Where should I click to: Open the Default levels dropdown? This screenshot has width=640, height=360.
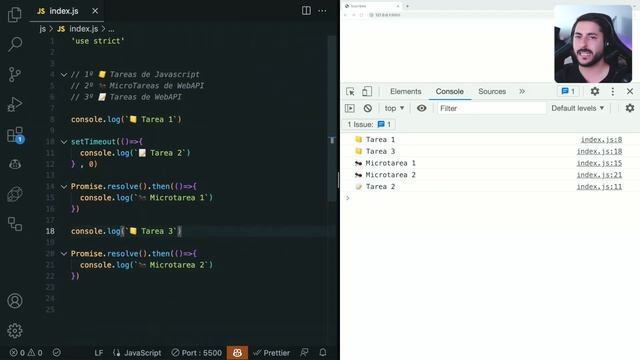pos(578,108)
